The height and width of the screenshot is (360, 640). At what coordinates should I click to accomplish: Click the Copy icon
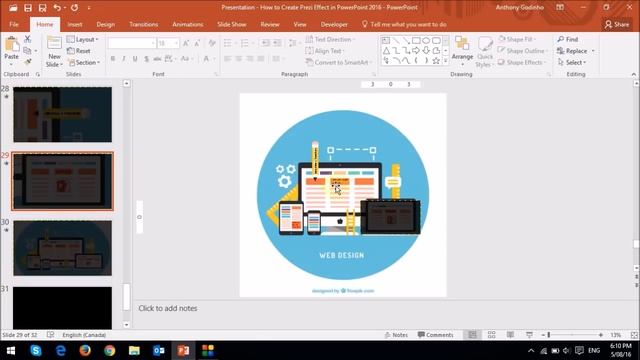(x=27, y=51)
